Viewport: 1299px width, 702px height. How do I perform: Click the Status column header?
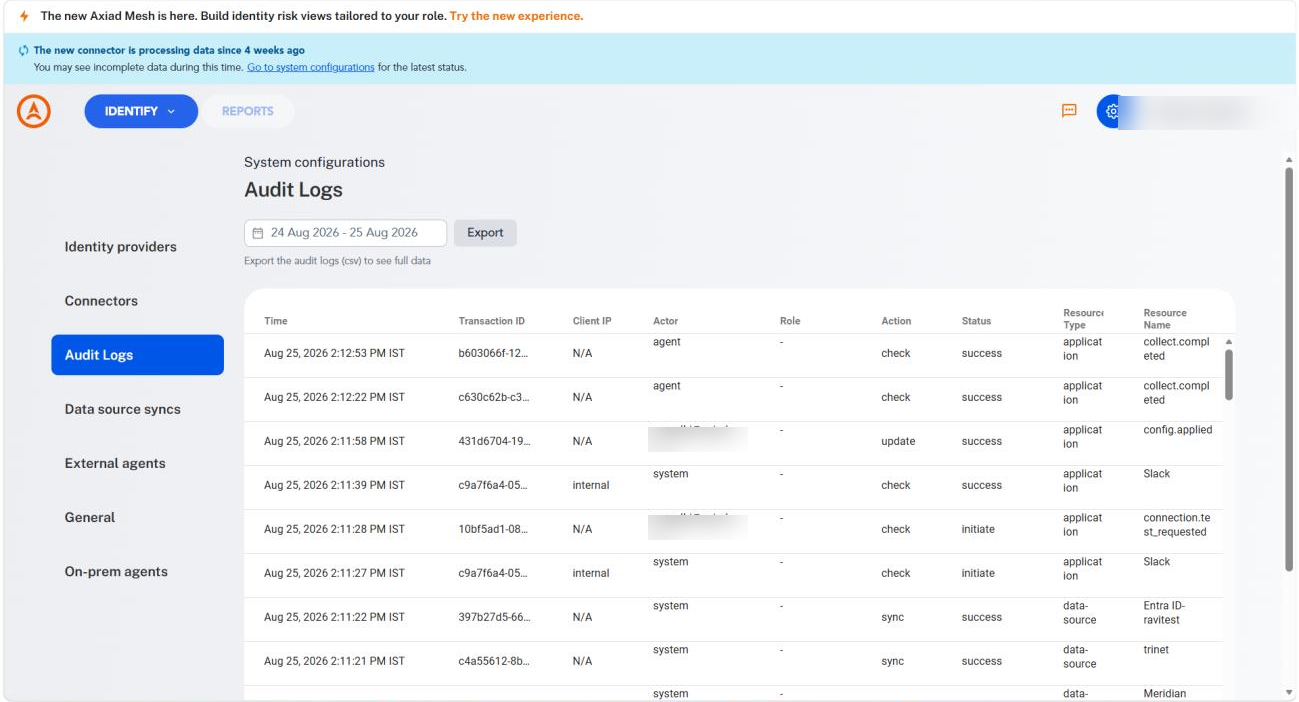click(x=976, y=321)
